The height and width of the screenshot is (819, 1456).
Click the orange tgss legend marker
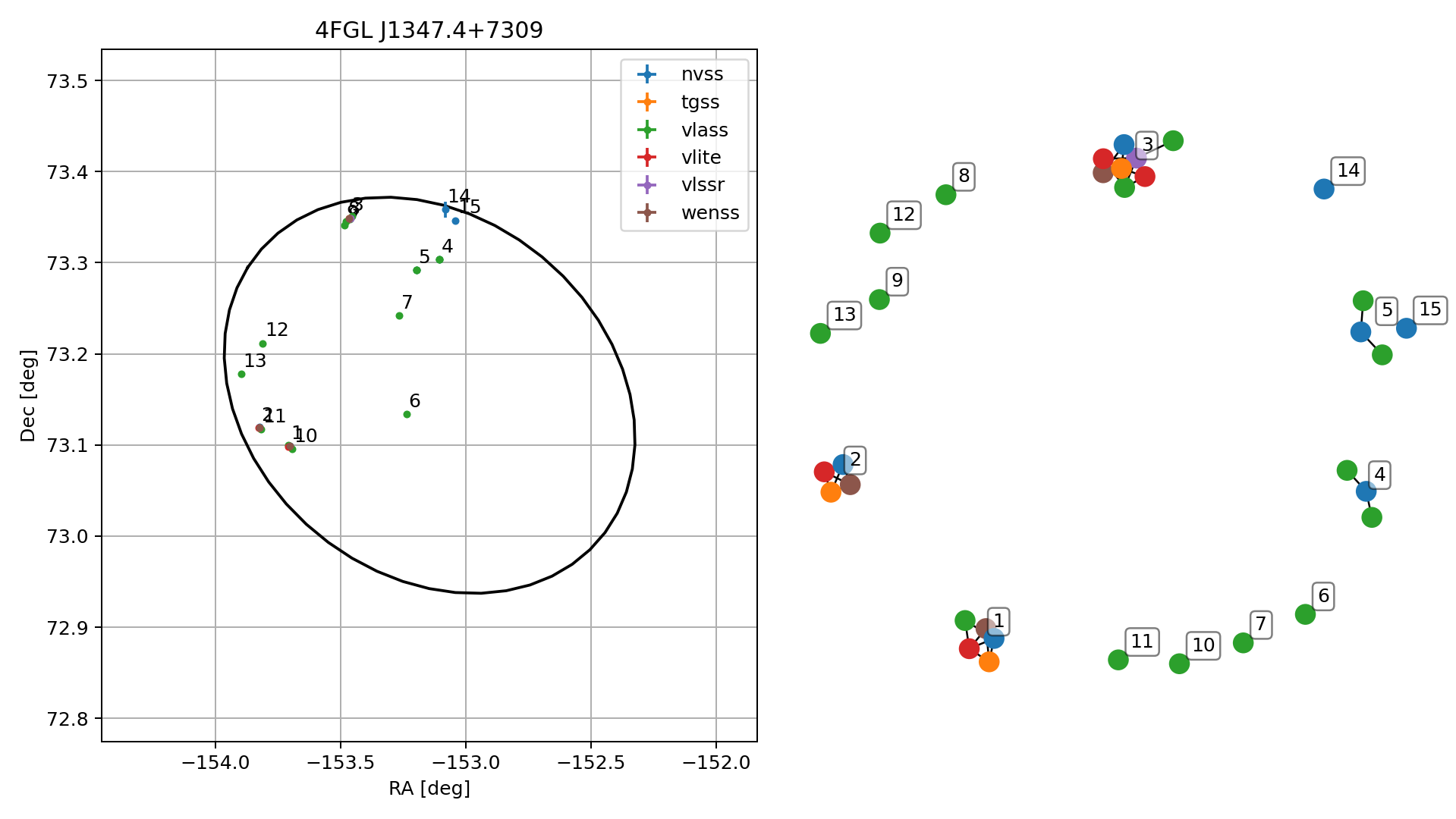(x=647, y=102)
